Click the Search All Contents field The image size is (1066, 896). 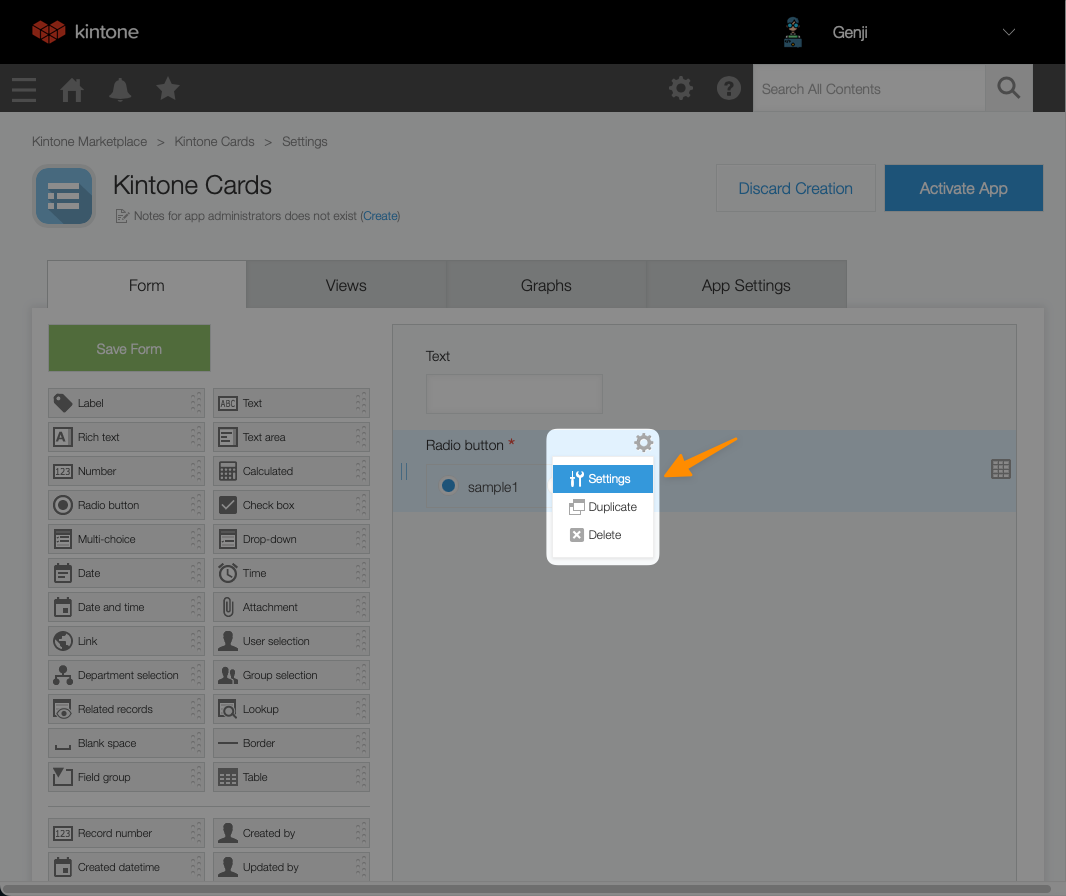(x=869, y=88)
